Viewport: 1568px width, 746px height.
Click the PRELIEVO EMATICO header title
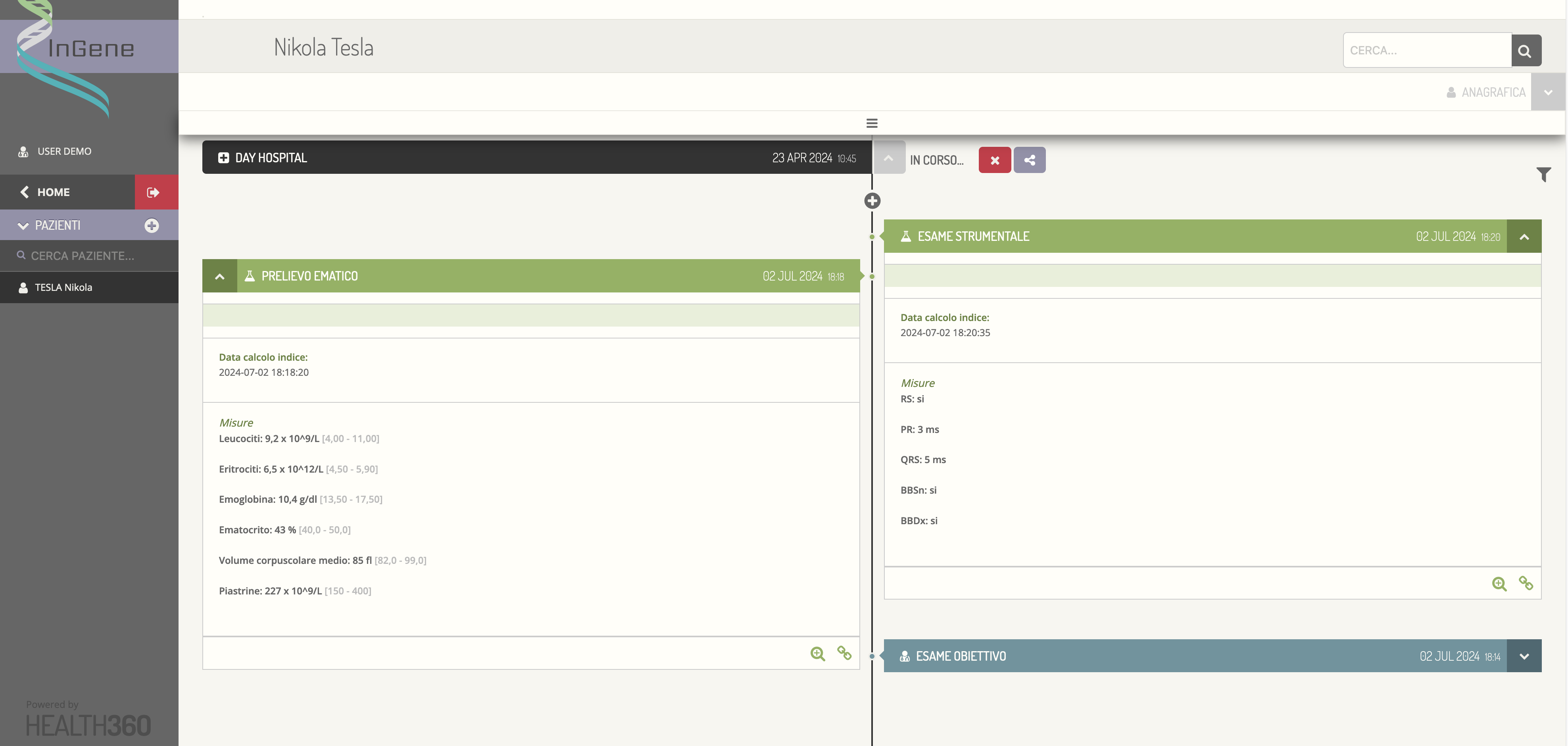coord(310,276)
